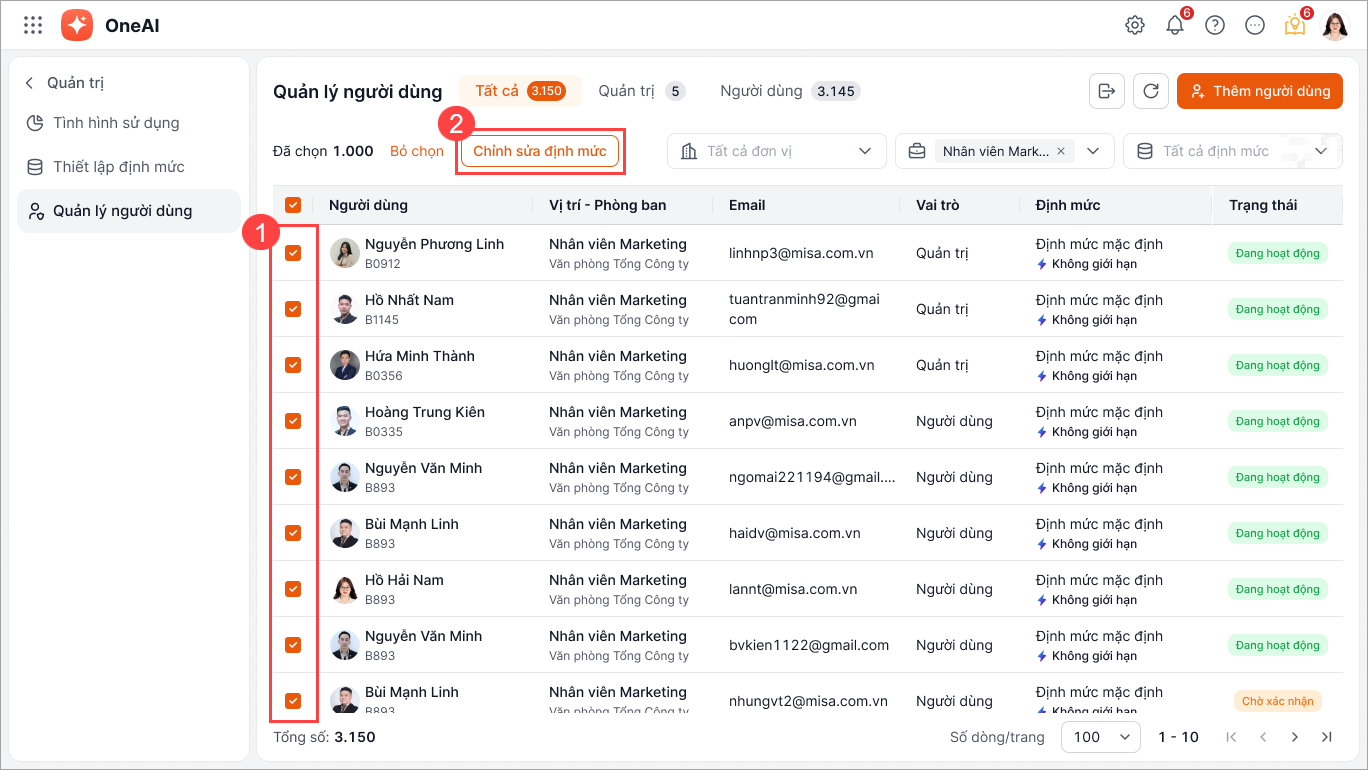Uncheck Hứa Minh Thành's row checkbox

293,365
